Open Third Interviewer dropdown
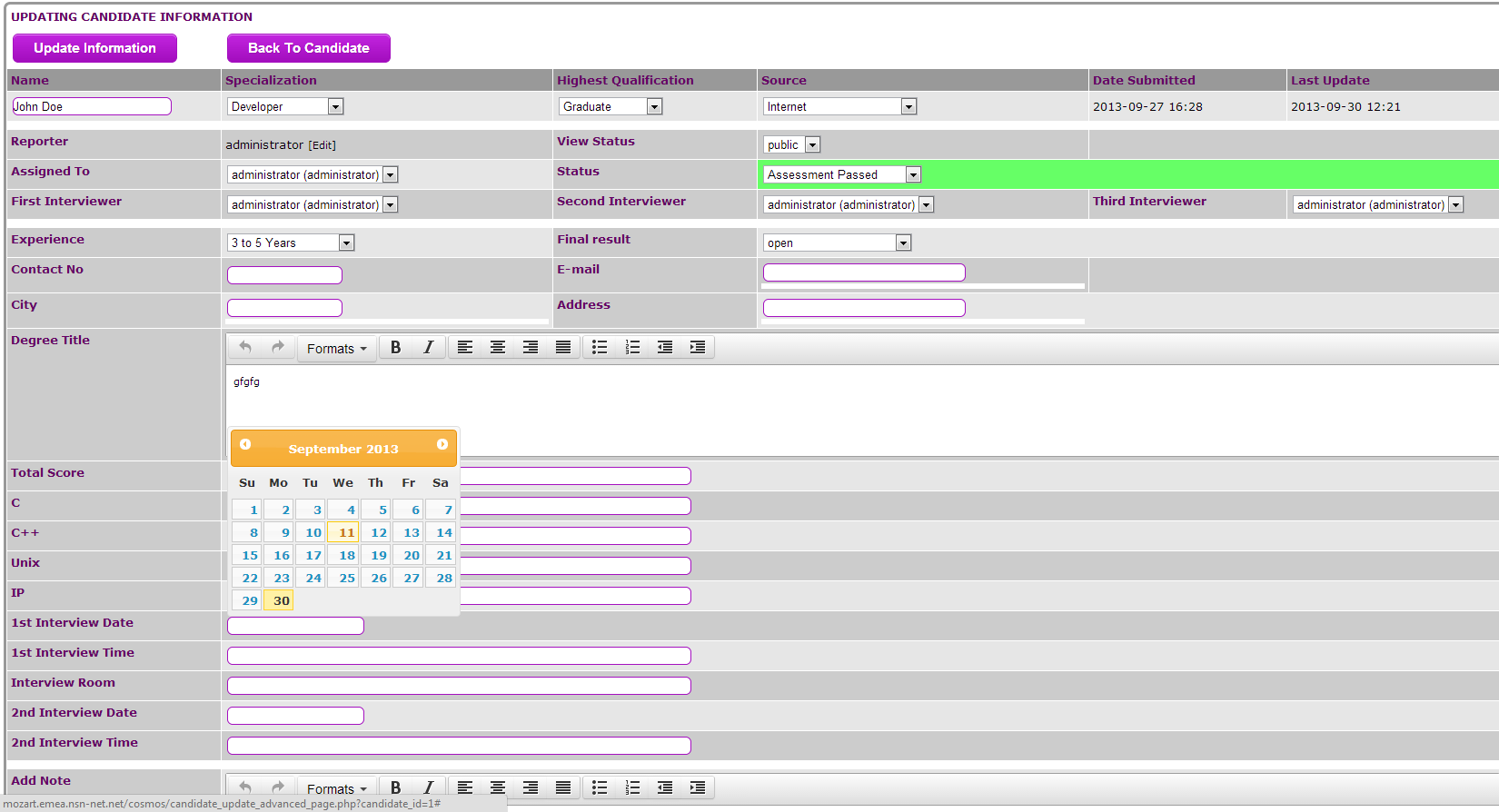1499x812 pixels. coord(1378,204)
